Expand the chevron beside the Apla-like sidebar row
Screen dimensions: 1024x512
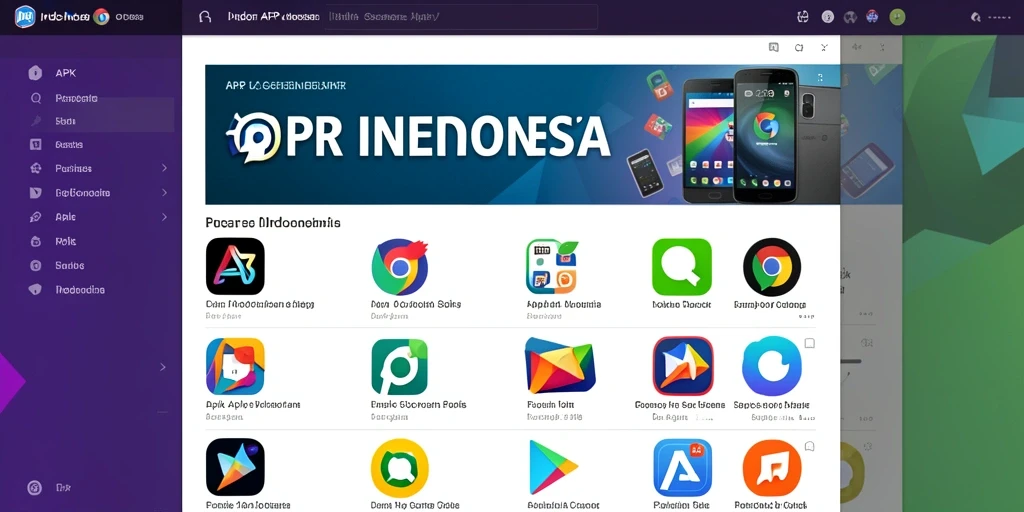[x=164, y=217]
